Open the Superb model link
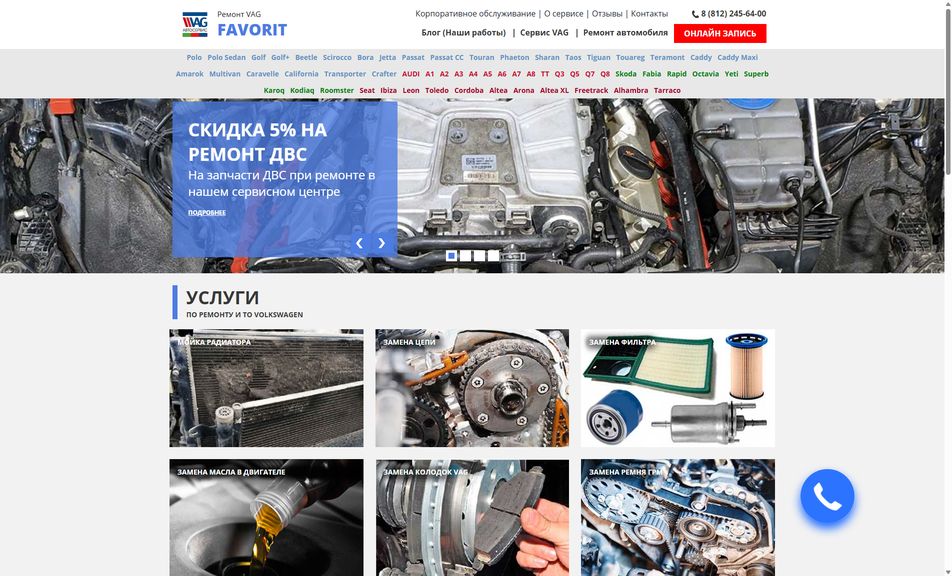 click(x=756, y=74)
